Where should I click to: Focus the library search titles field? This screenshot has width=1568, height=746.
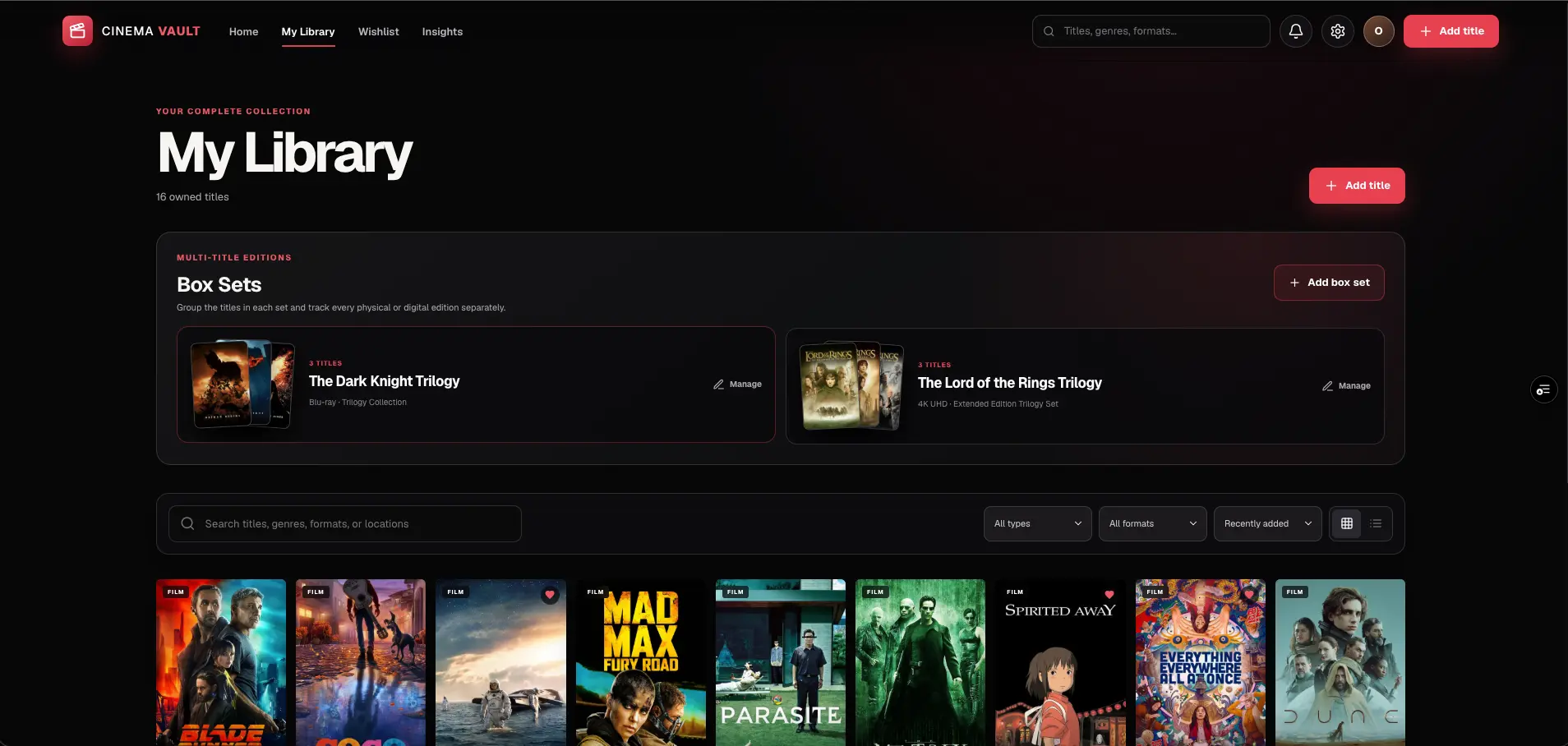click(345, 523)
